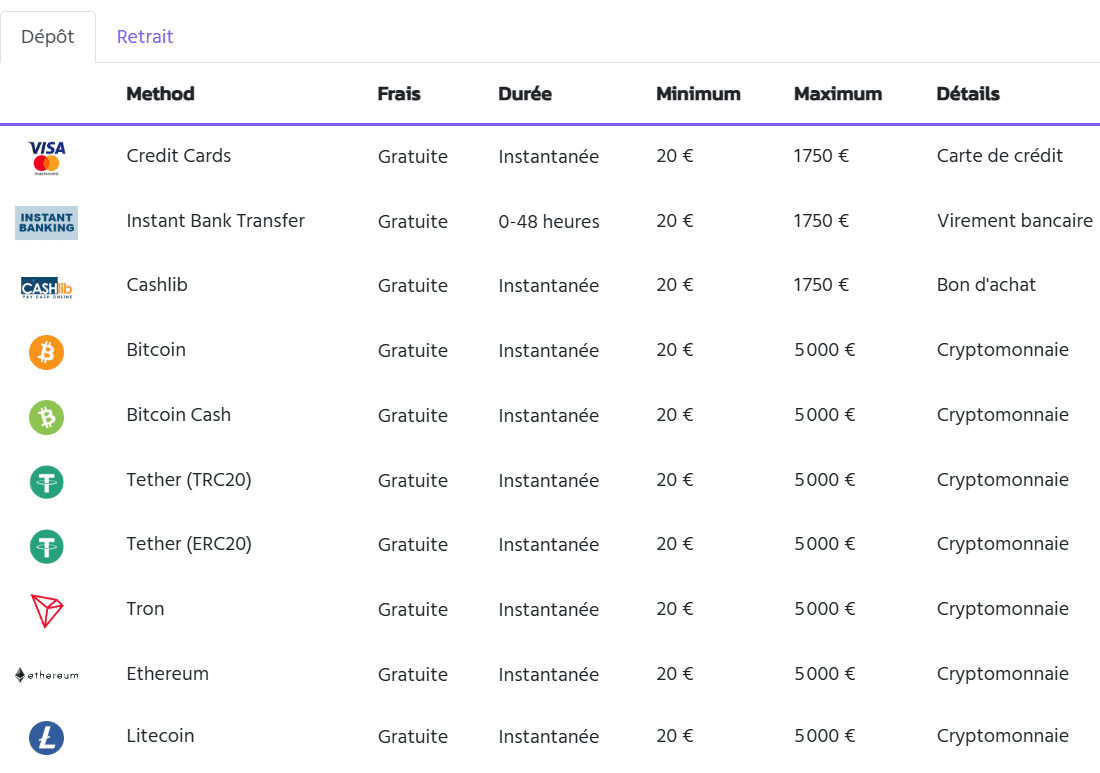Click the Frais column header

(398, 93)
